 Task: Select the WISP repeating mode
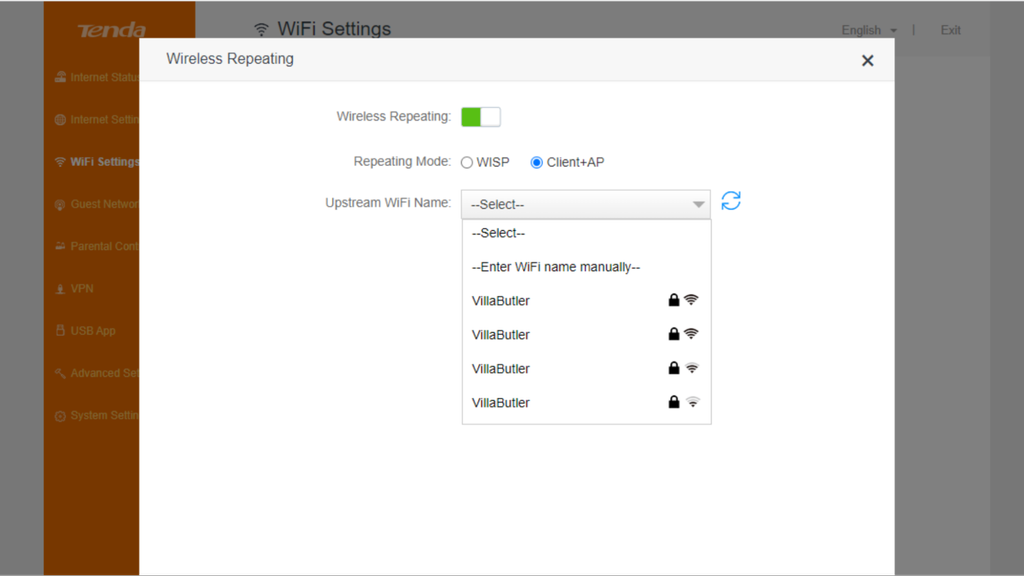(467, 161)
